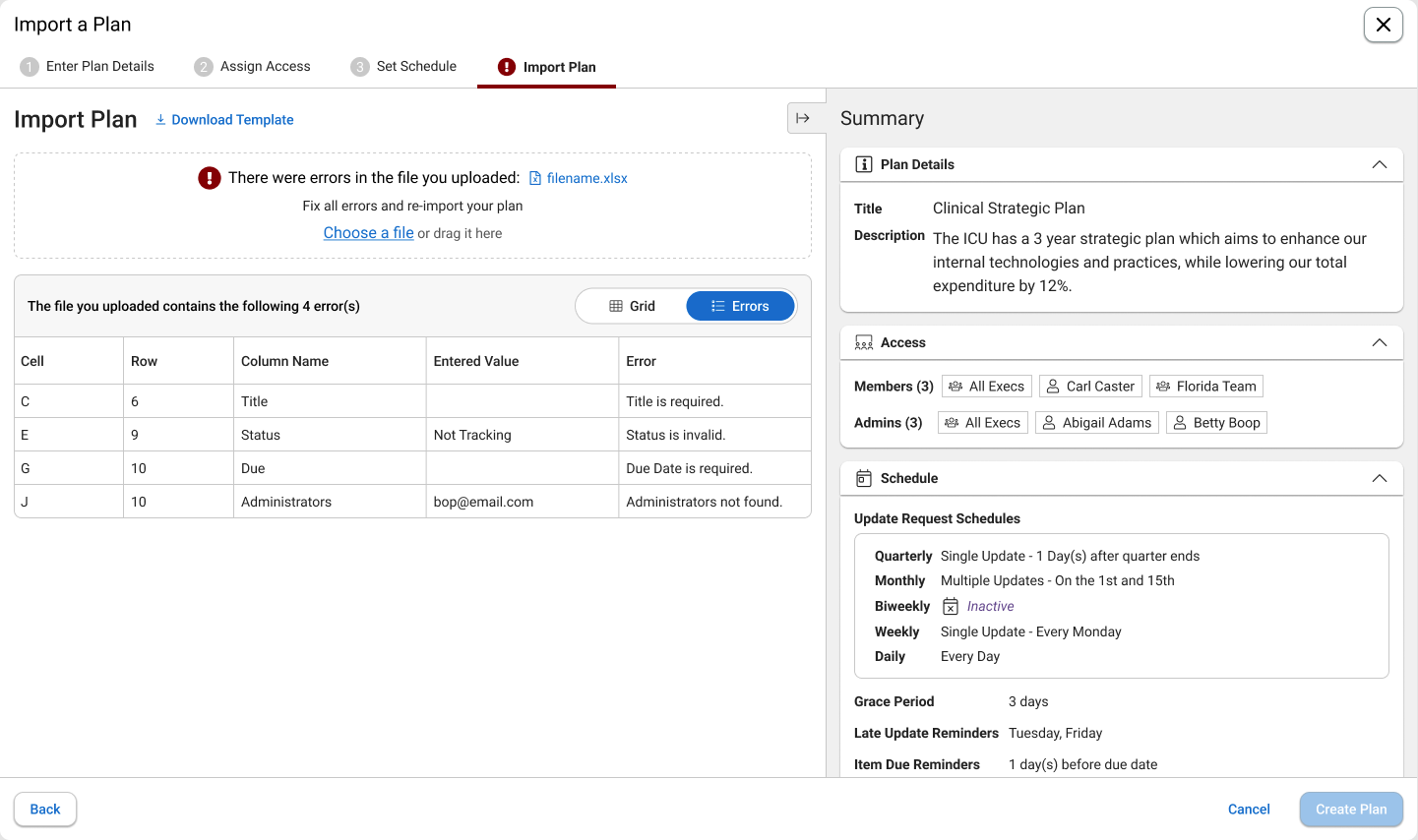Click the person icon on Abigail Adams chip
Image resolution: width=1418 pixels, height=840 pixels.
(1049, 423)
